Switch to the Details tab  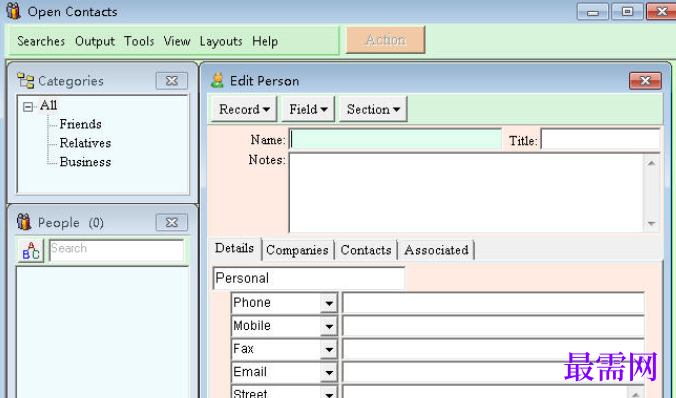coord(234,248)
